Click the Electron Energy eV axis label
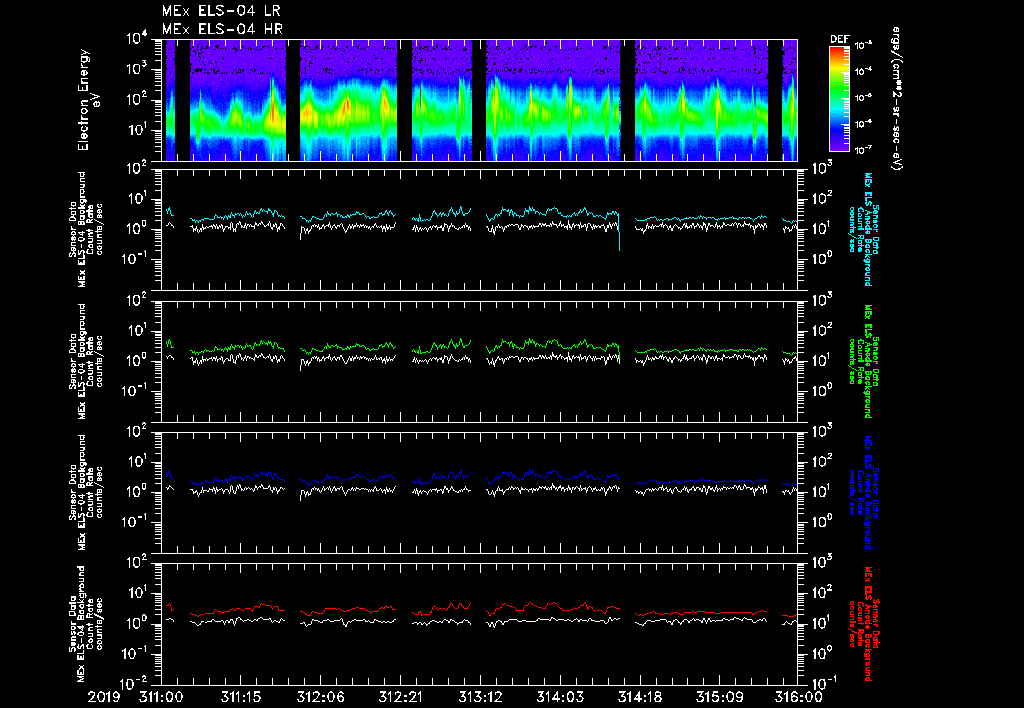Image resolution: width=1024 pixels, height=708 pixels. pyautogui.click(x=86, y=100)
